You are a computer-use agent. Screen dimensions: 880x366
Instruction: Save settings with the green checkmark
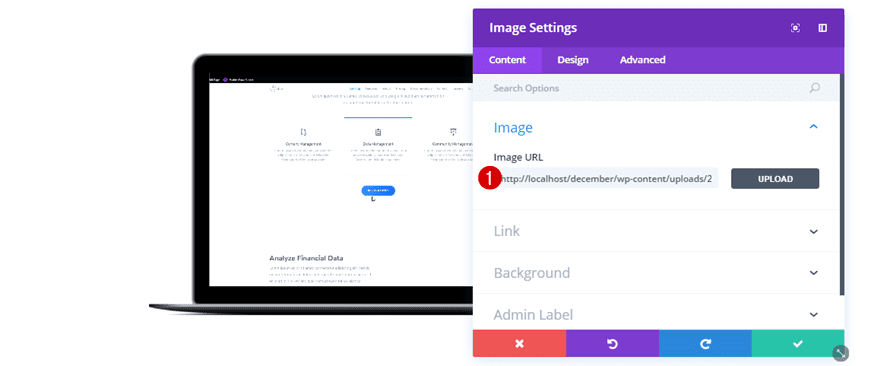[x=798, y=344]
